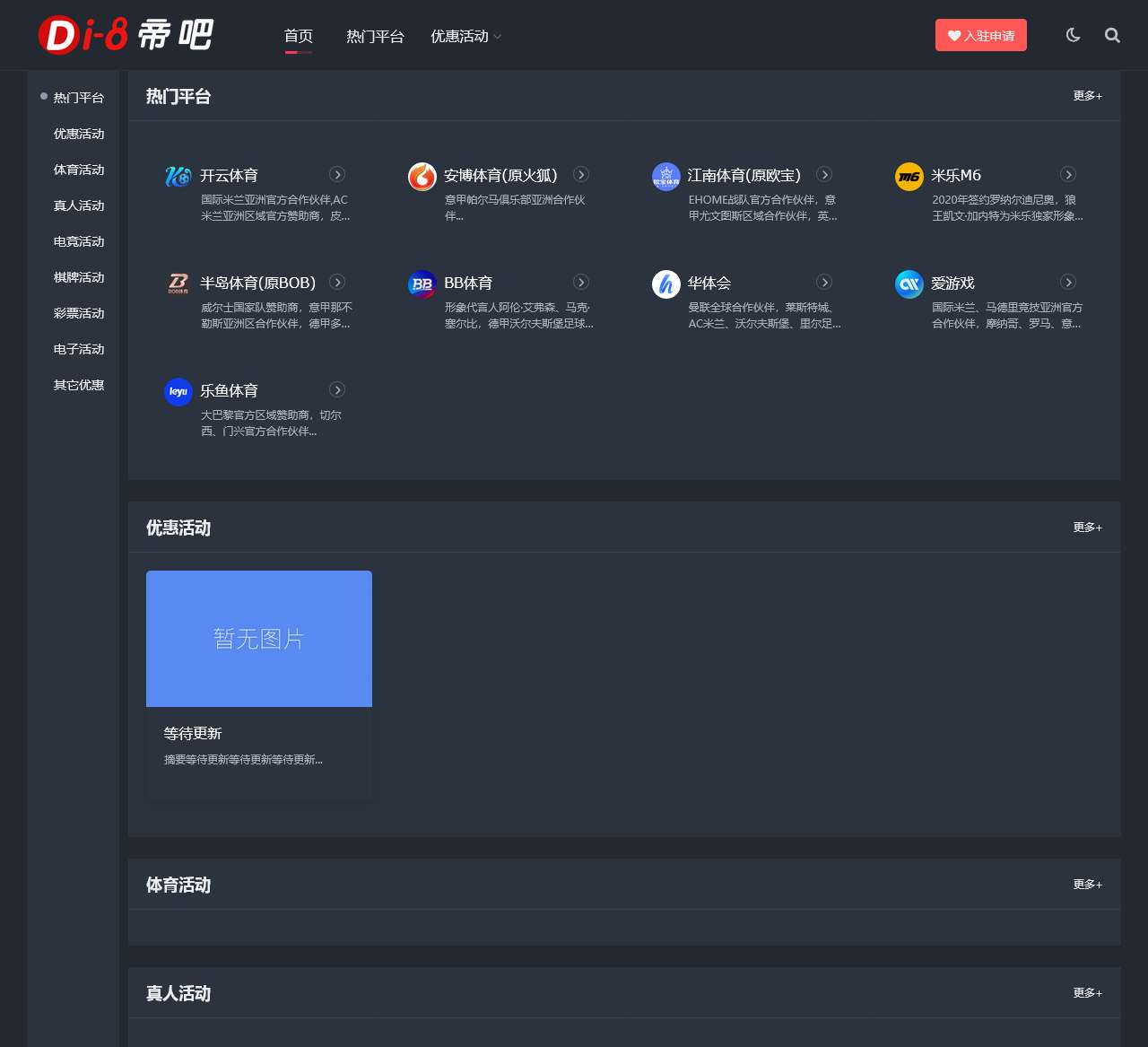
Task: Click the 入驻申请 red button
Action: pyautogui.click(x=981, y=35)
